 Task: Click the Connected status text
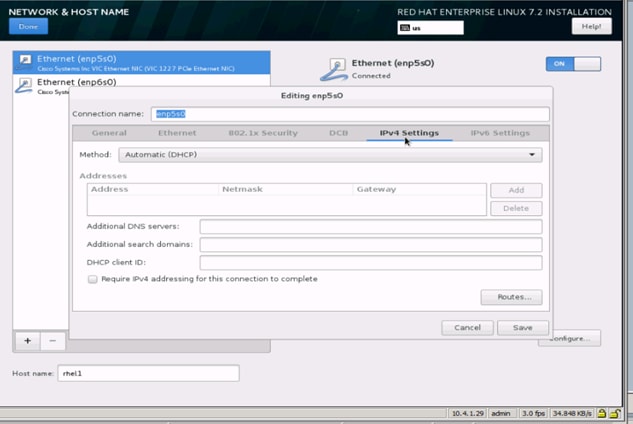pyautogui.click(x=371, y=76)
